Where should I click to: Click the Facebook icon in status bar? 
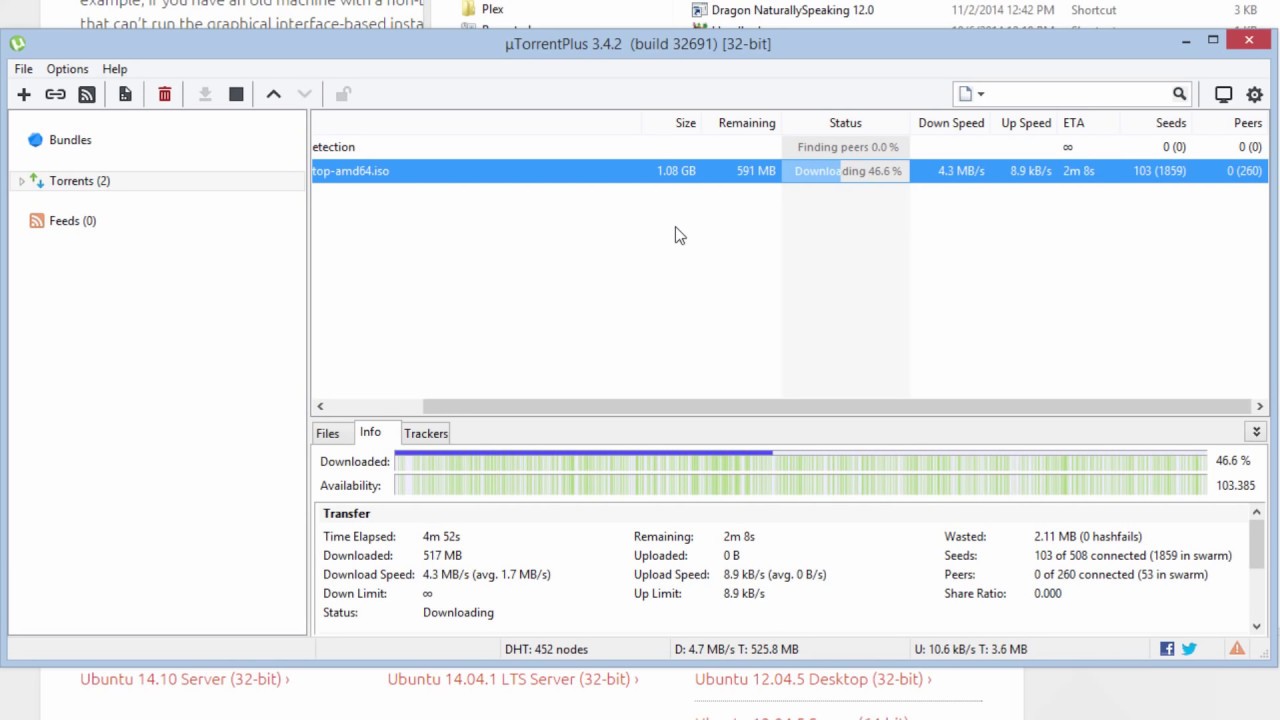(x=1167, y=649)
